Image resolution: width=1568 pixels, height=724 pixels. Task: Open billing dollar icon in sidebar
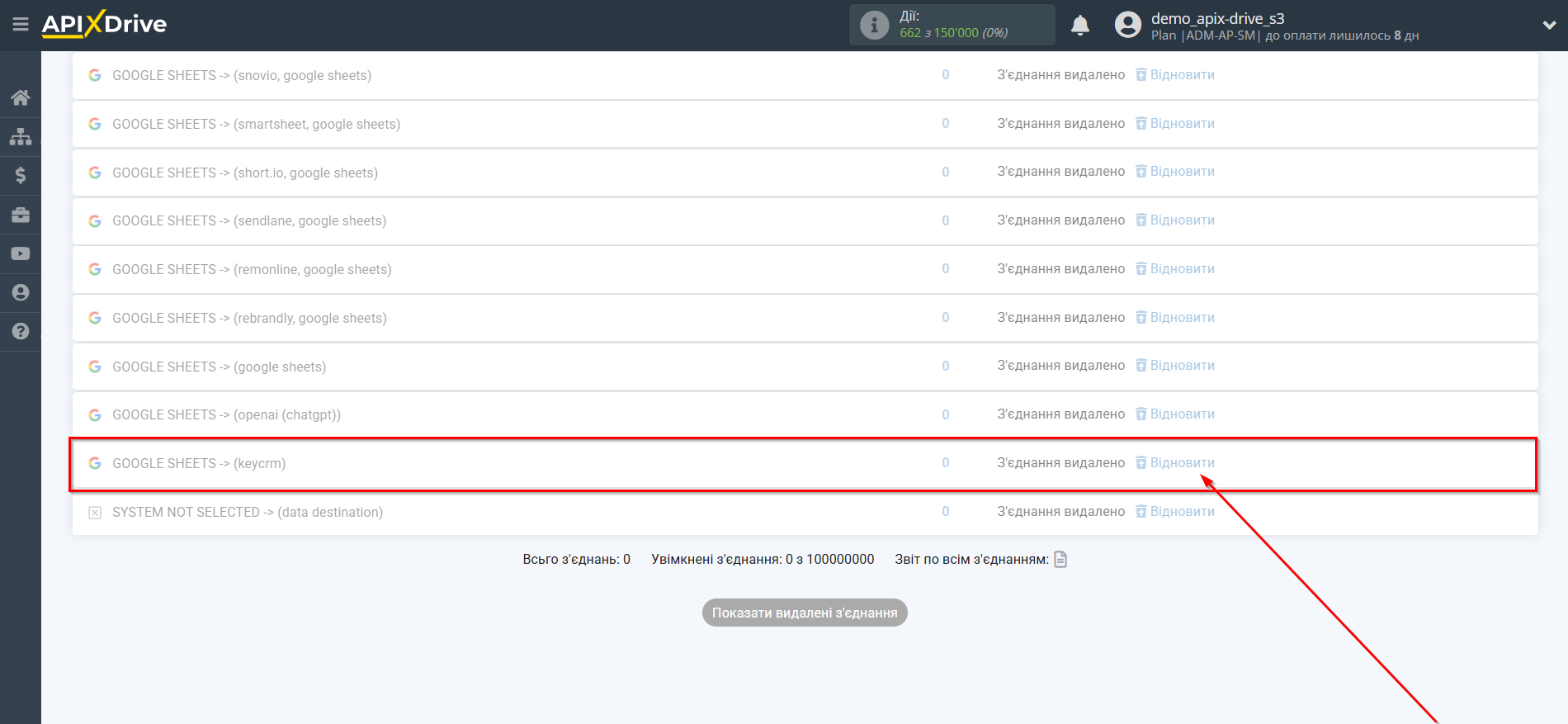click(21, 175)
